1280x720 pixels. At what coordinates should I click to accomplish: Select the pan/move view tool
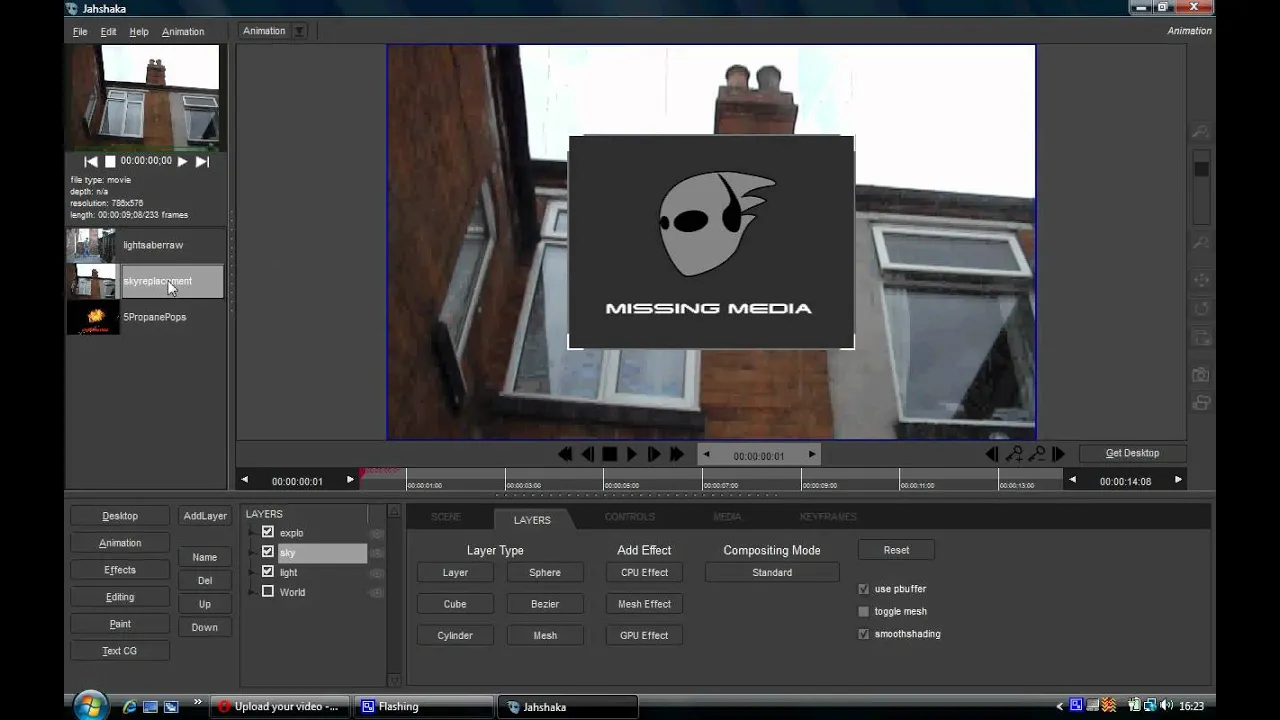tap(1201, 281)
